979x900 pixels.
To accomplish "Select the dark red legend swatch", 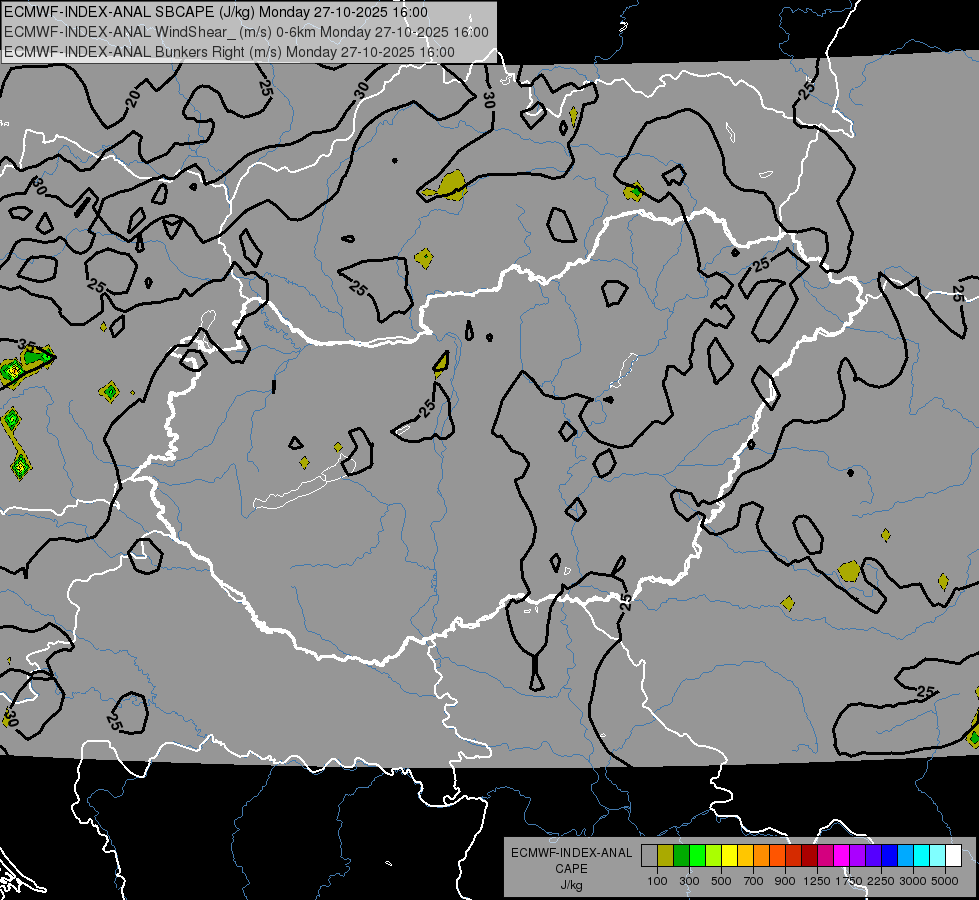I will (x=809, y=856).
